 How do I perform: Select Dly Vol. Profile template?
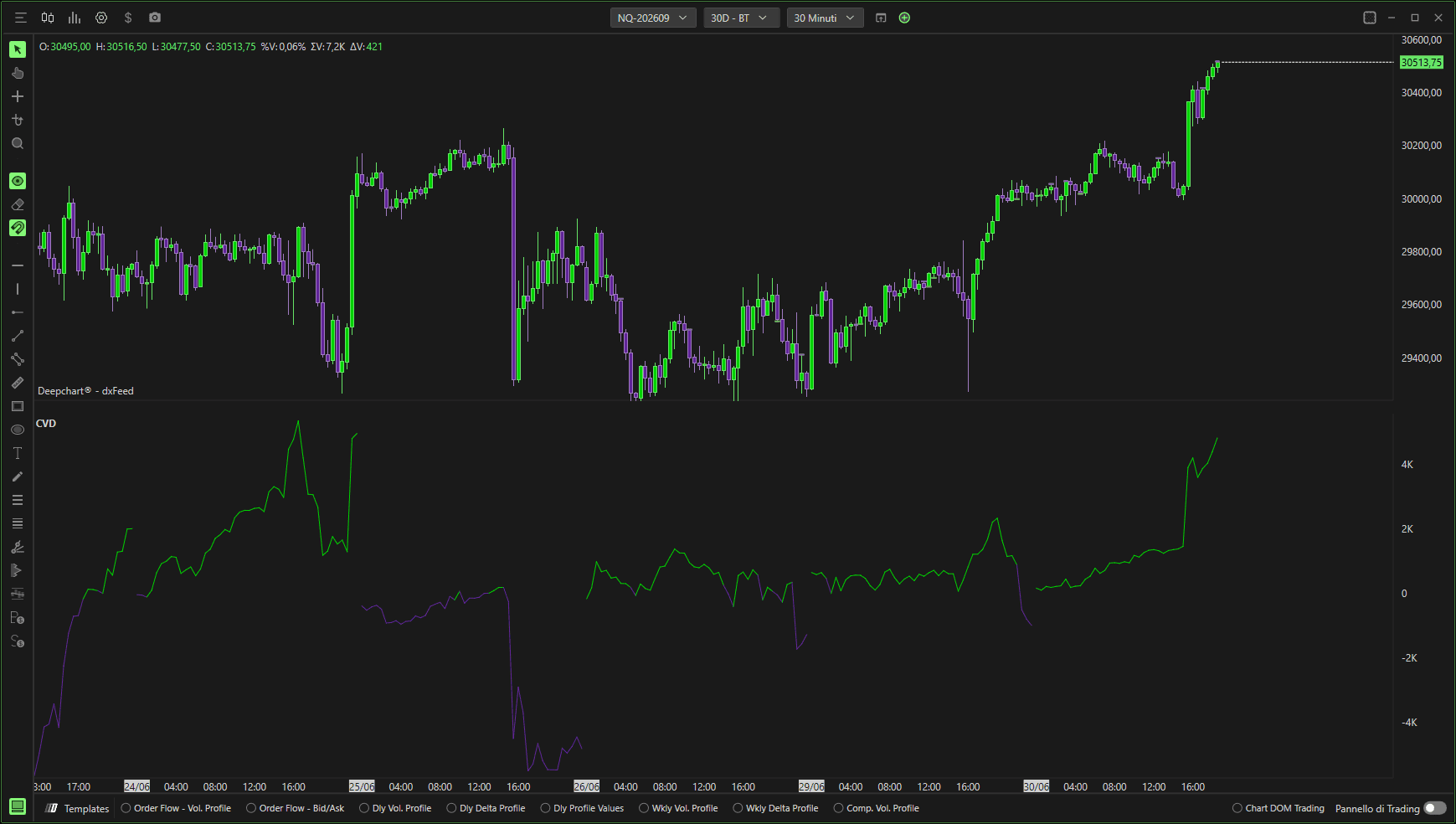pos(396,808)
